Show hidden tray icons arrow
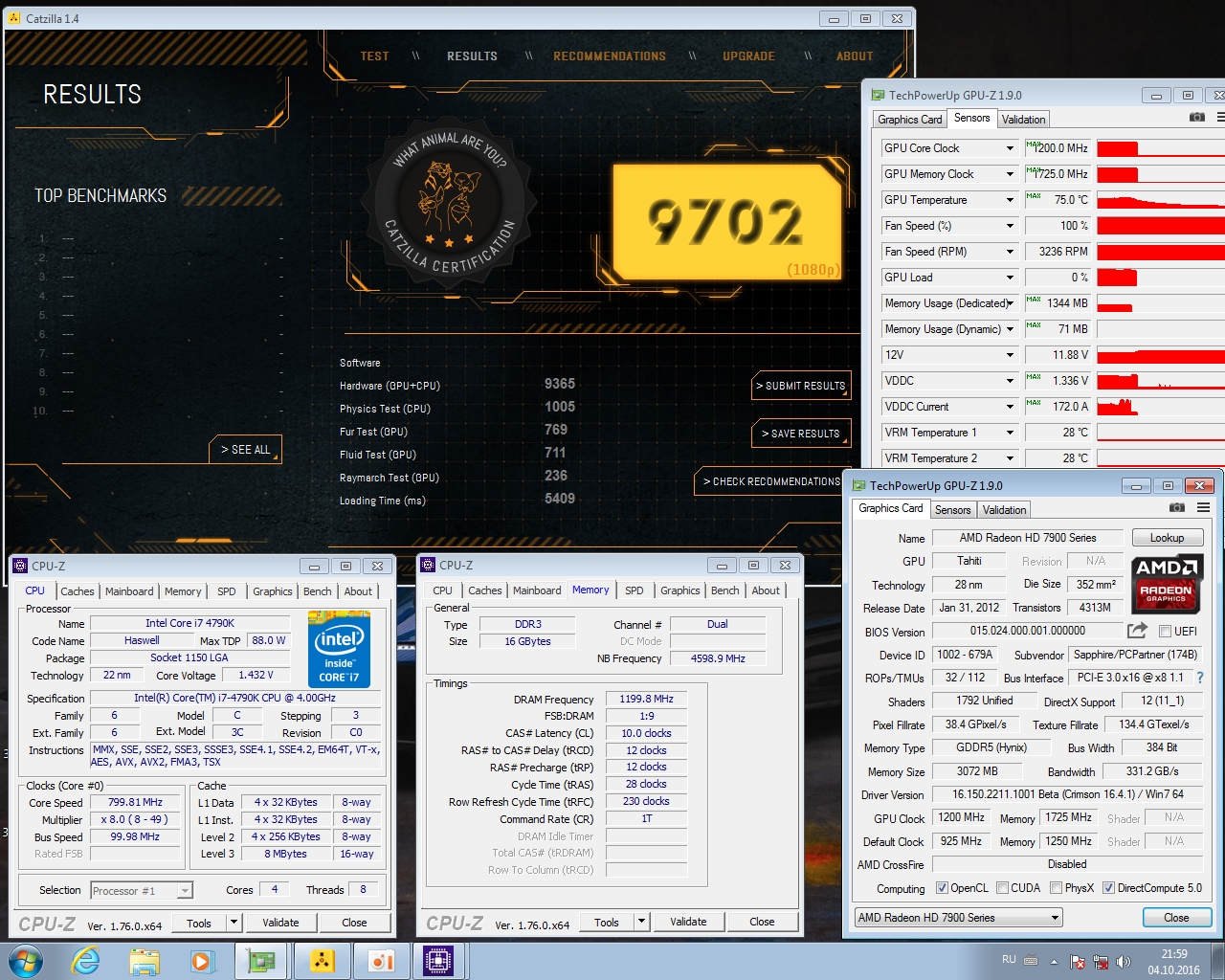Viewport: 1225px width, 980px height. [1054, 961]
